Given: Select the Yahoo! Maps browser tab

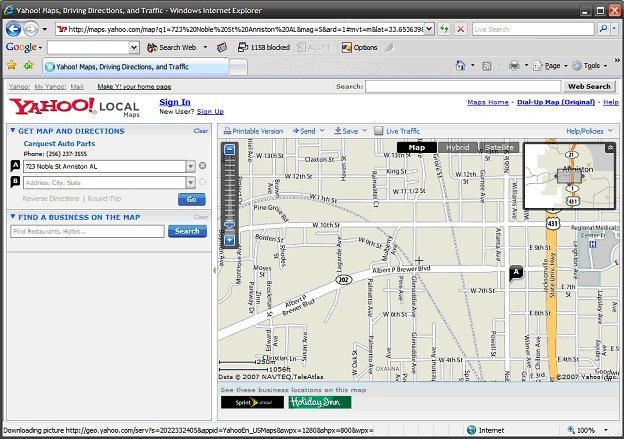Looking at the screenshot, I should [136, 66].
